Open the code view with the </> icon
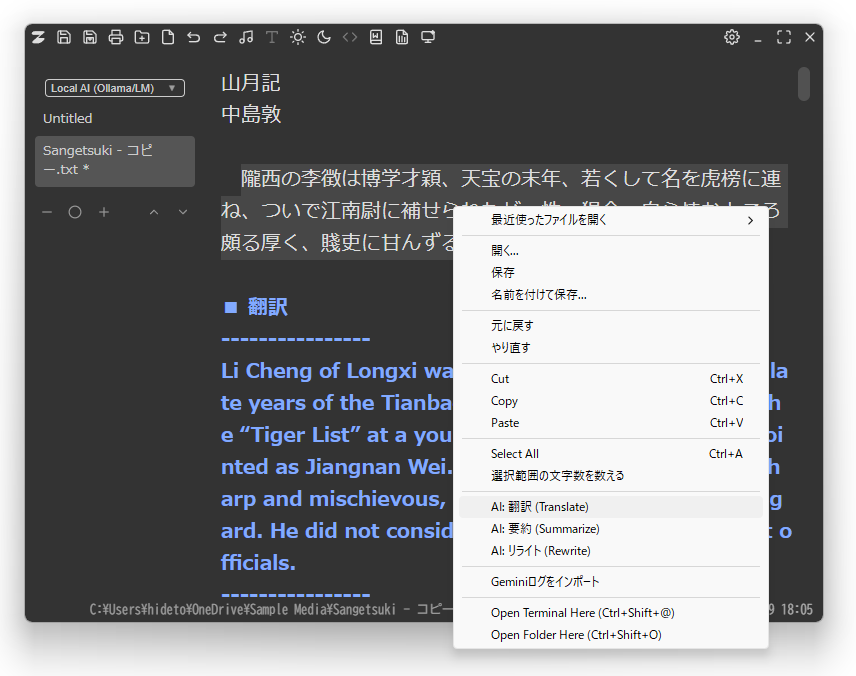Screen dimensions: 856x676 click(349, 37)
